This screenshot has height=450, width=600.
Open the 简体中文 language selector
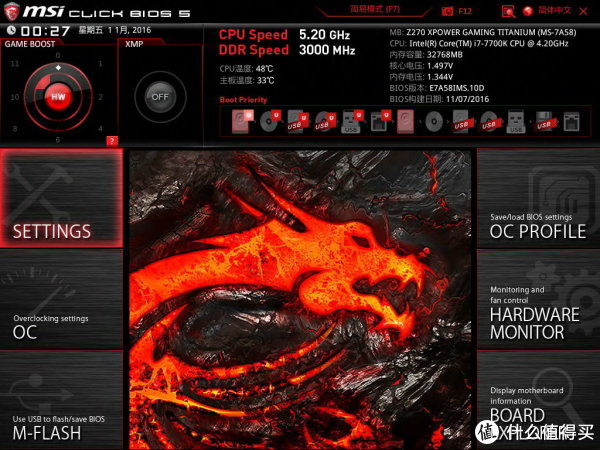554,10
